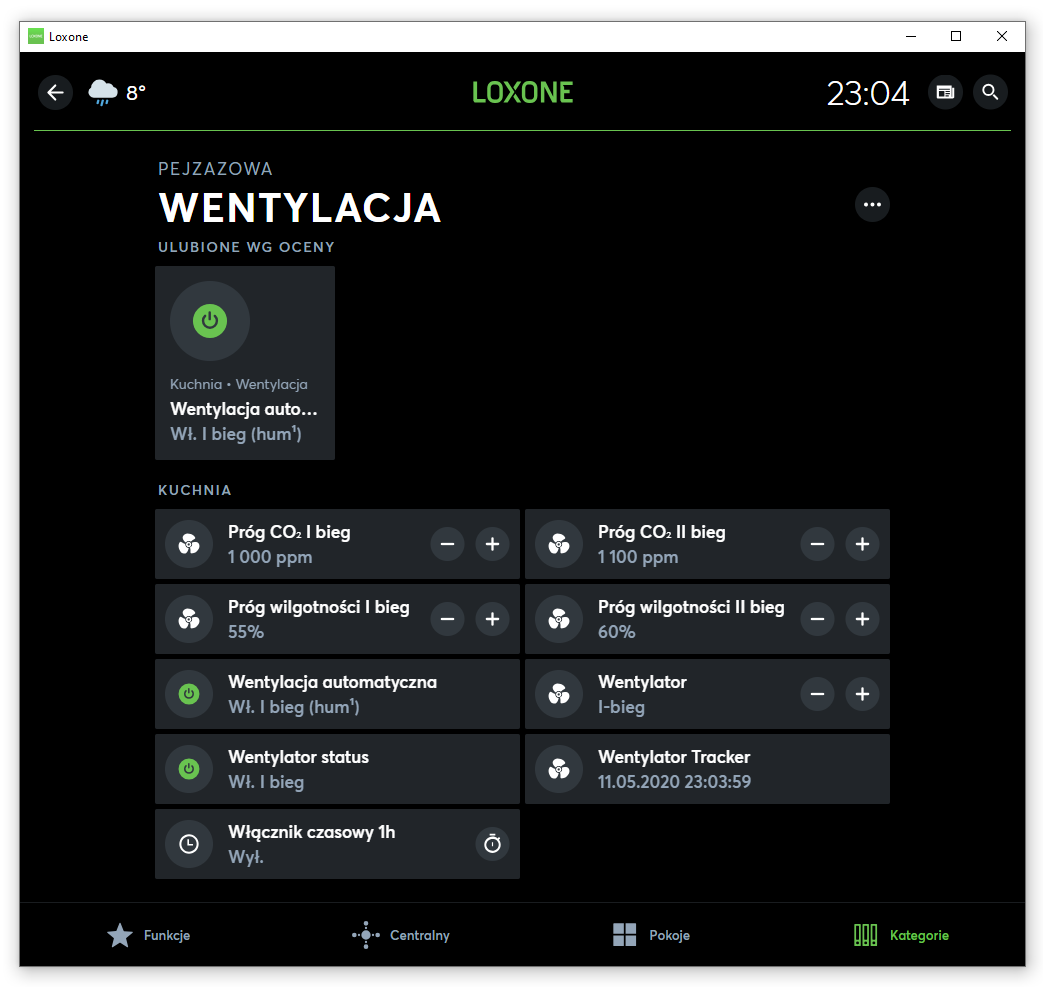Open the rain weather icon
1048x989 pixels.
tap(103, 92)
